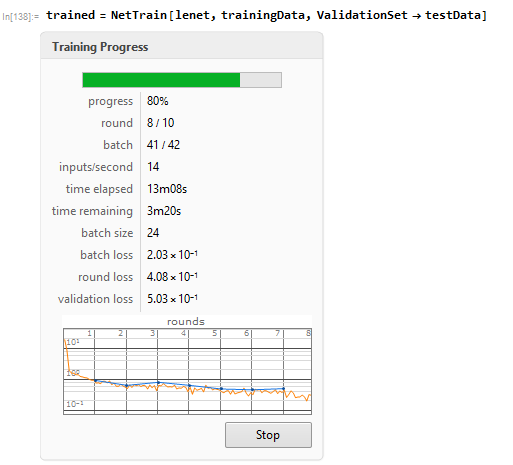Viewport: 513px width, 465px height.
Task: Click the rounds label above the plot
Action: [x=186, y=322]
